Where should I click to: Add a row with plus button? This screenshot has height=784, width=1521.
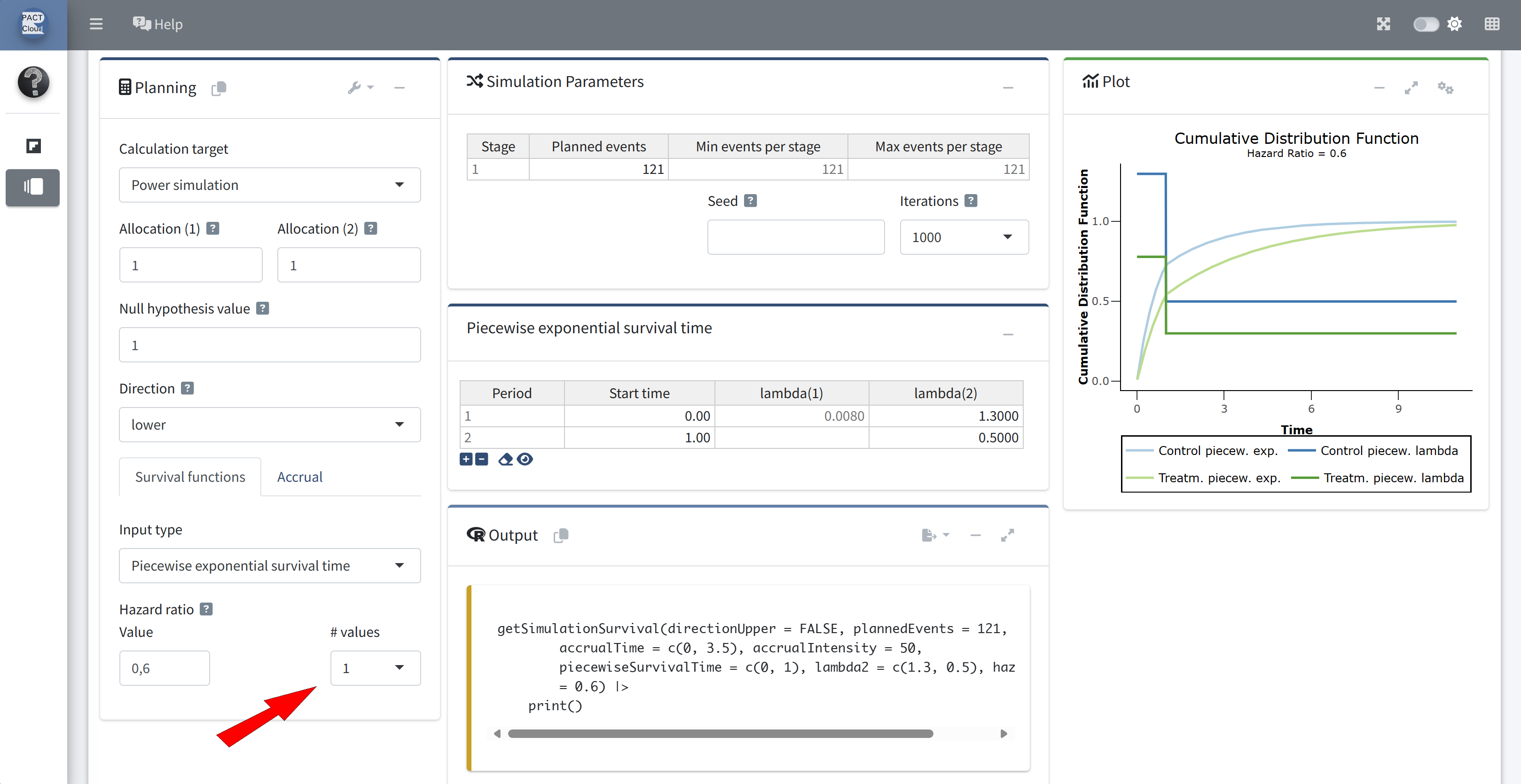click(x=466, y=459)
